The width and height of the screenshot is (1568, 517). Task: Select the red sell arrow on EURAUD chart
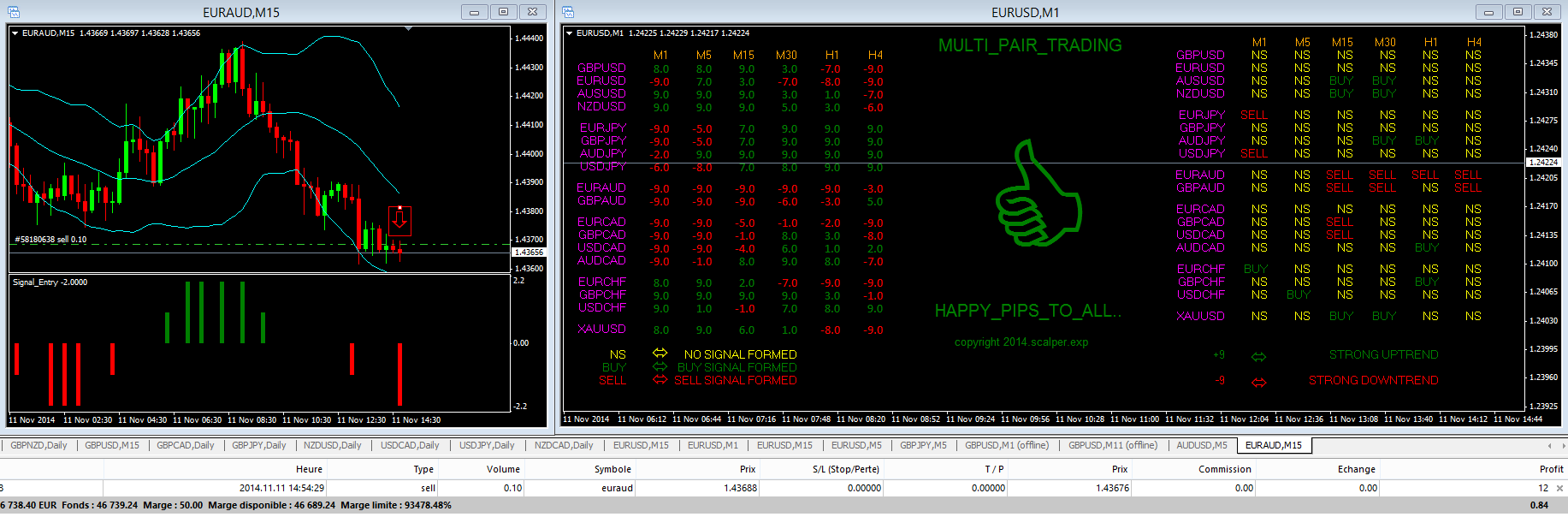399,221
